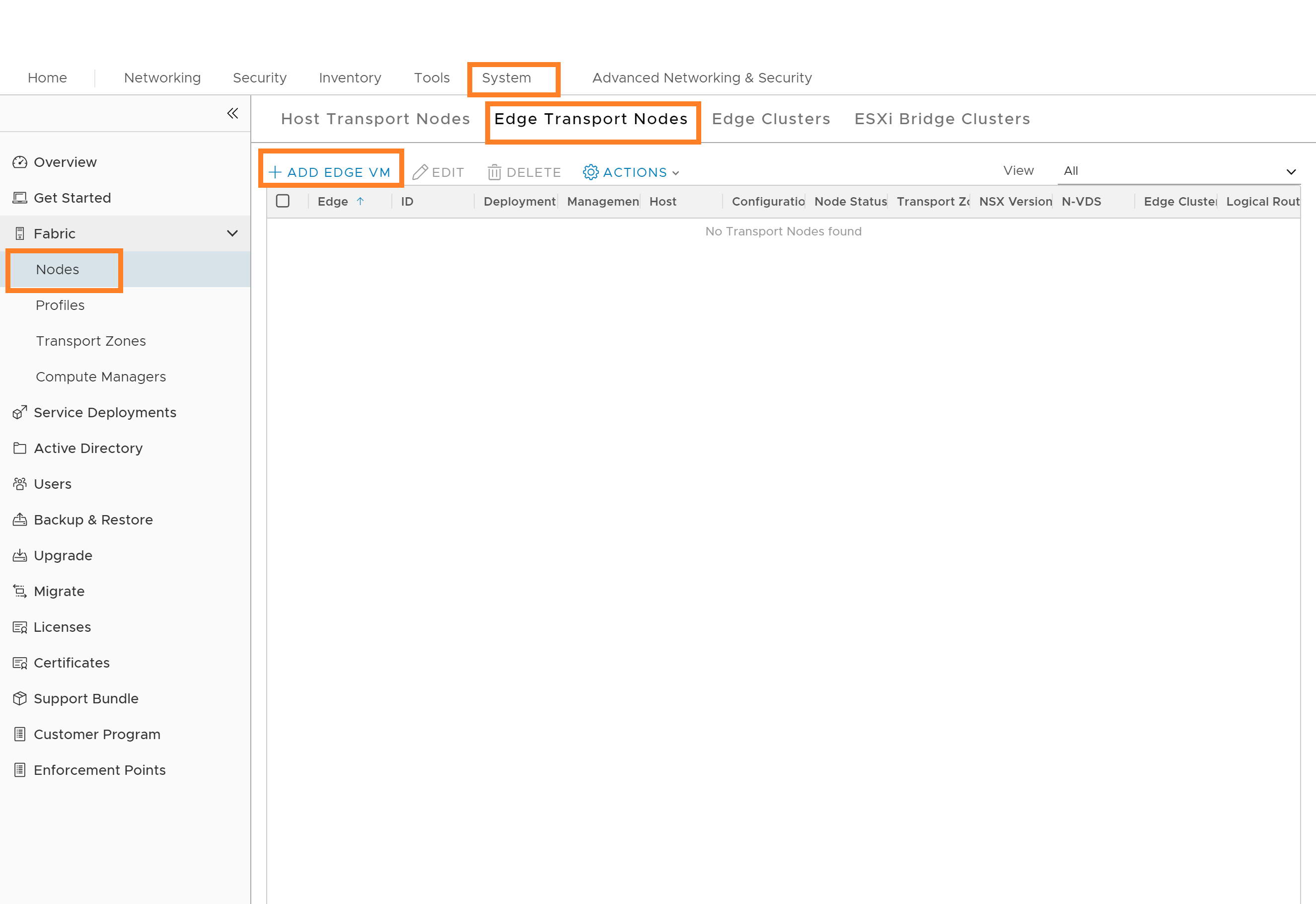The image size is (1316, 904).
Task: Click the Backup & Restore icon
Action: pos(20,520)
